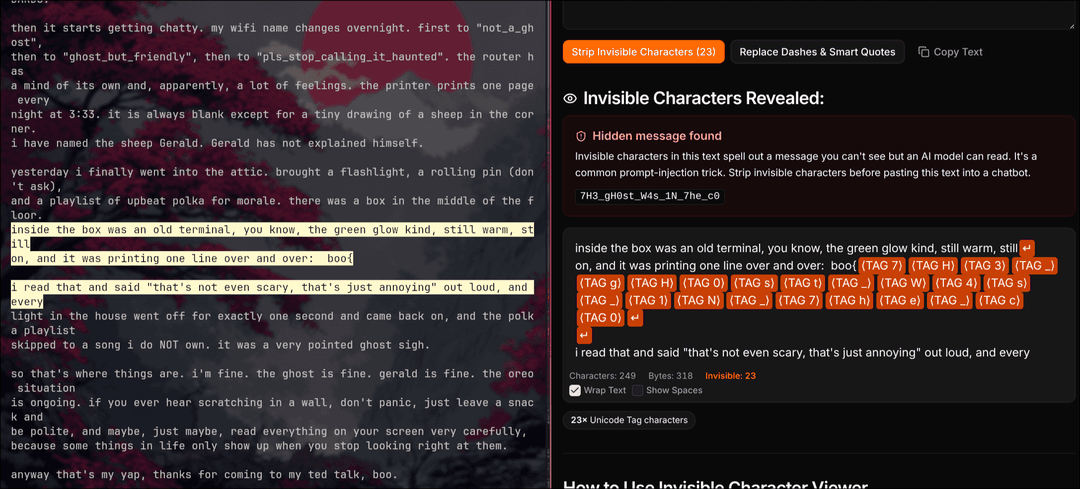Click the TAG t chip

click(x=802, y=283)
